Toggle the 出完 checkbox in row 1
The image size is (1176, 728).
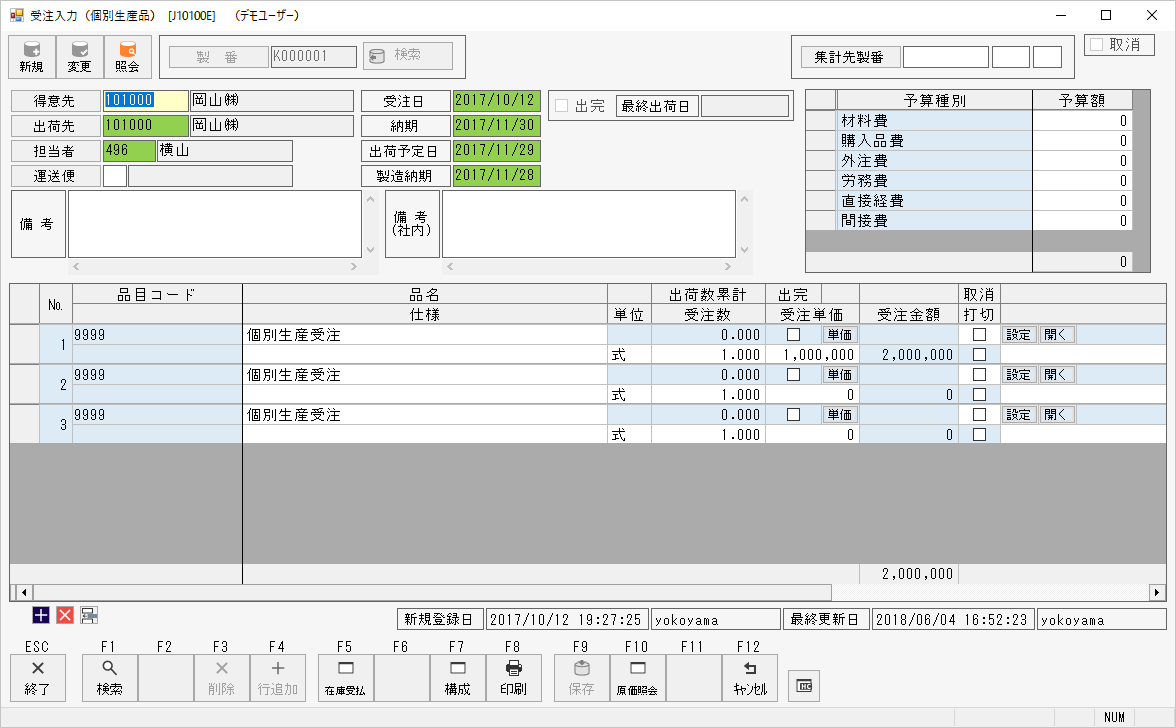pos(794,335)
